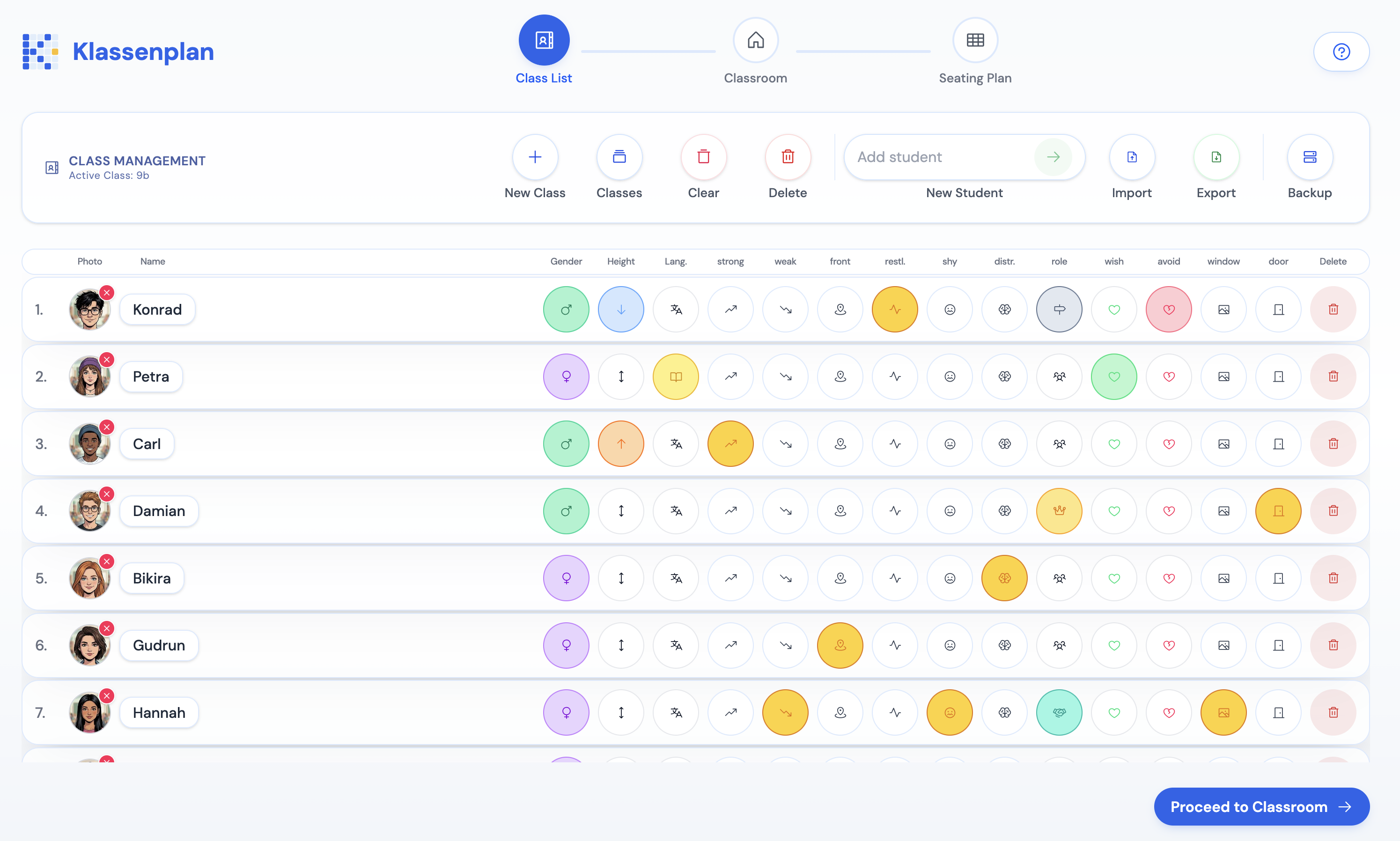Click the New Class plus icon
Screen dimensions: 1400x841
coord(534,157)
